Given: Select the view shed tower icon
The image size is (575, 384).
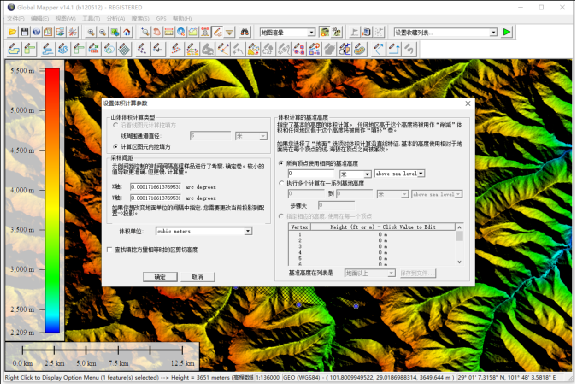Looking at the screenshot, I should [x=205, y=32].
